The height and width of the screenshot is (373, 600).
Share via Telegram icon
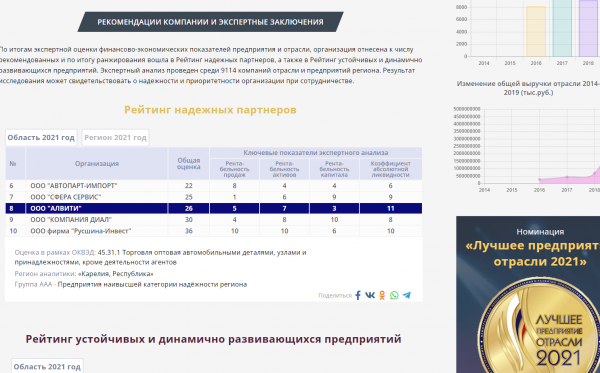tap(406, 295)
